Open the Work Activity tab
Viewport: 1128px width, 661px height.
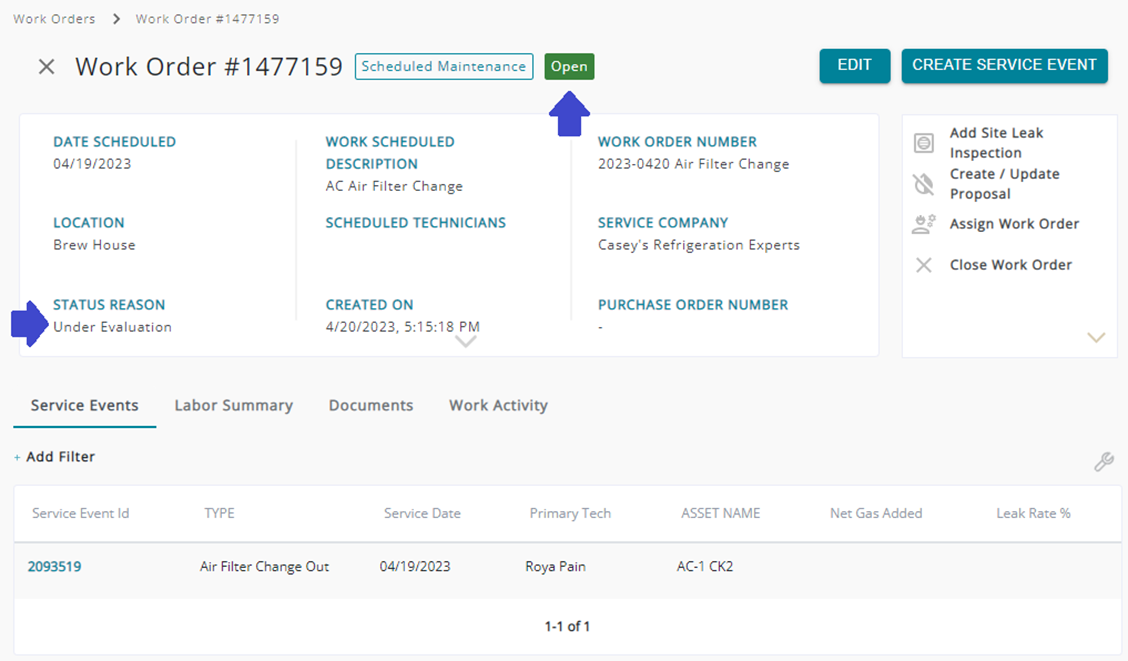pyautogui.click(x=499, y=406)
